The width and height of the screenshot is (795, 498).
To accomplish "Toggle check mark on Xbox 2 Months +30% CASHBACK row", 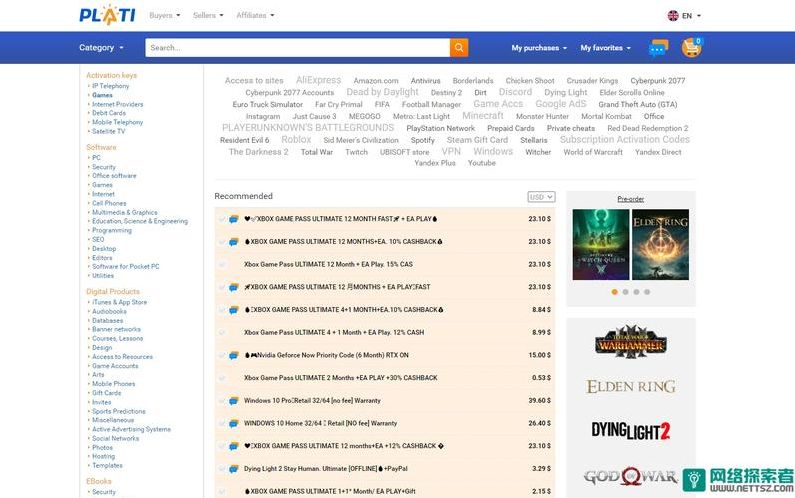I will point(222,378).
